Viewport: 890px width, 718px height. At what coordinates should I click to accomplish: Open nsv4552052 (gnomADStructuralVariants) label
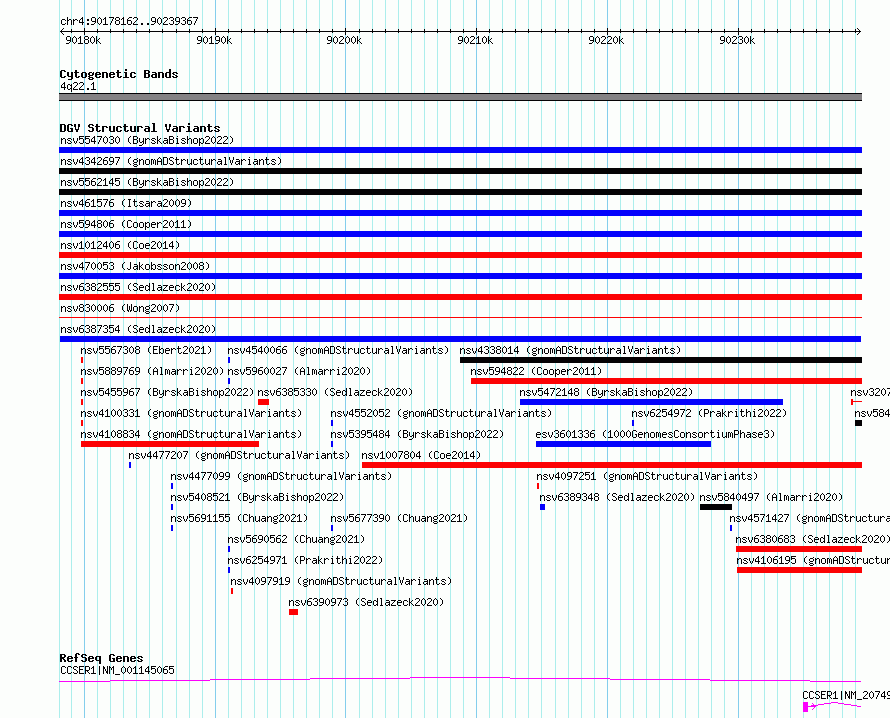pos(441,413)
